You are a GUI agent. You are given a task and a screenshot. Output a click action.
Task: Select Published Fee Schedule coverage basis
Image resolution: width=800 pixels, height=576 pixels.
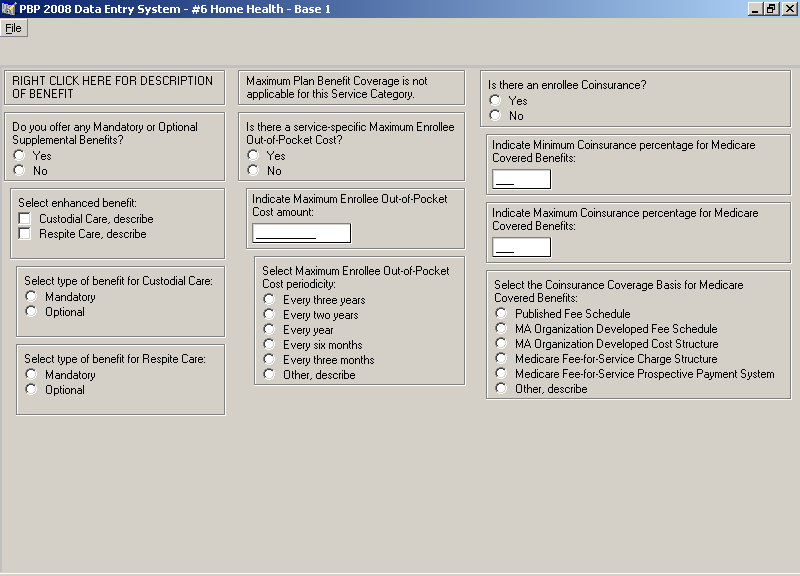coord(502,313)
